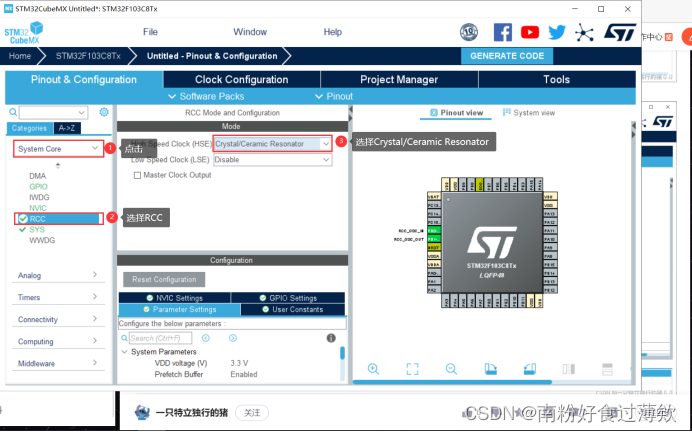This screenshot has width=692, height=432.
Task: Click the parameter search magnifier icon
Action: click(x=124, y=338)
